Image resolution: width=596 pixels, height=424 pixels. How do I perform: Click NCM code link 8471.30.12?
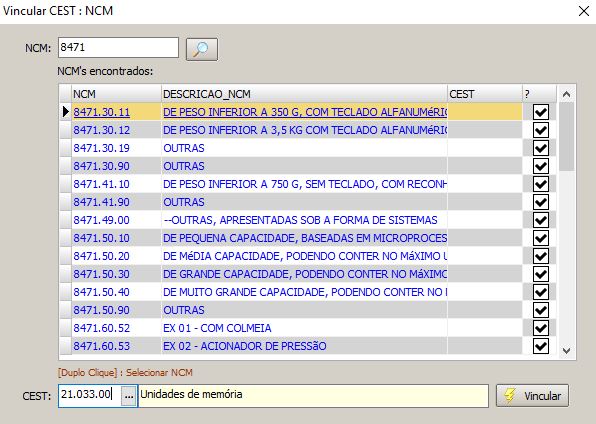pyautogui.click(x=101, y=130)
